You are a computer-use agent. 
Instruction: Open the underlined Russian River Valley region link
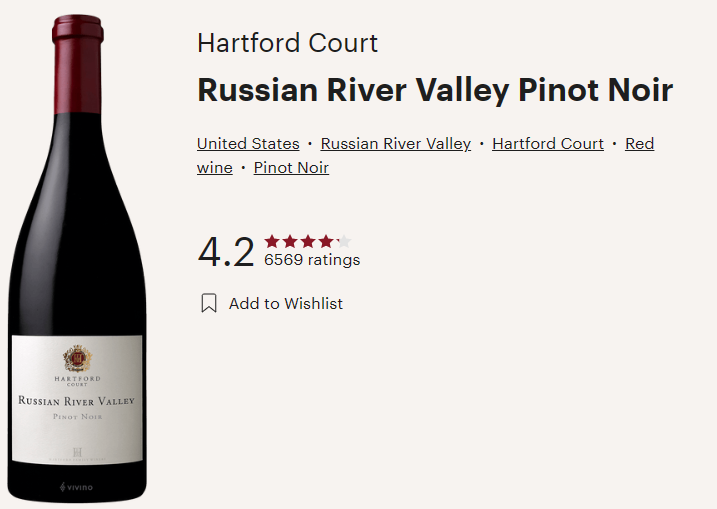[396, 144]
